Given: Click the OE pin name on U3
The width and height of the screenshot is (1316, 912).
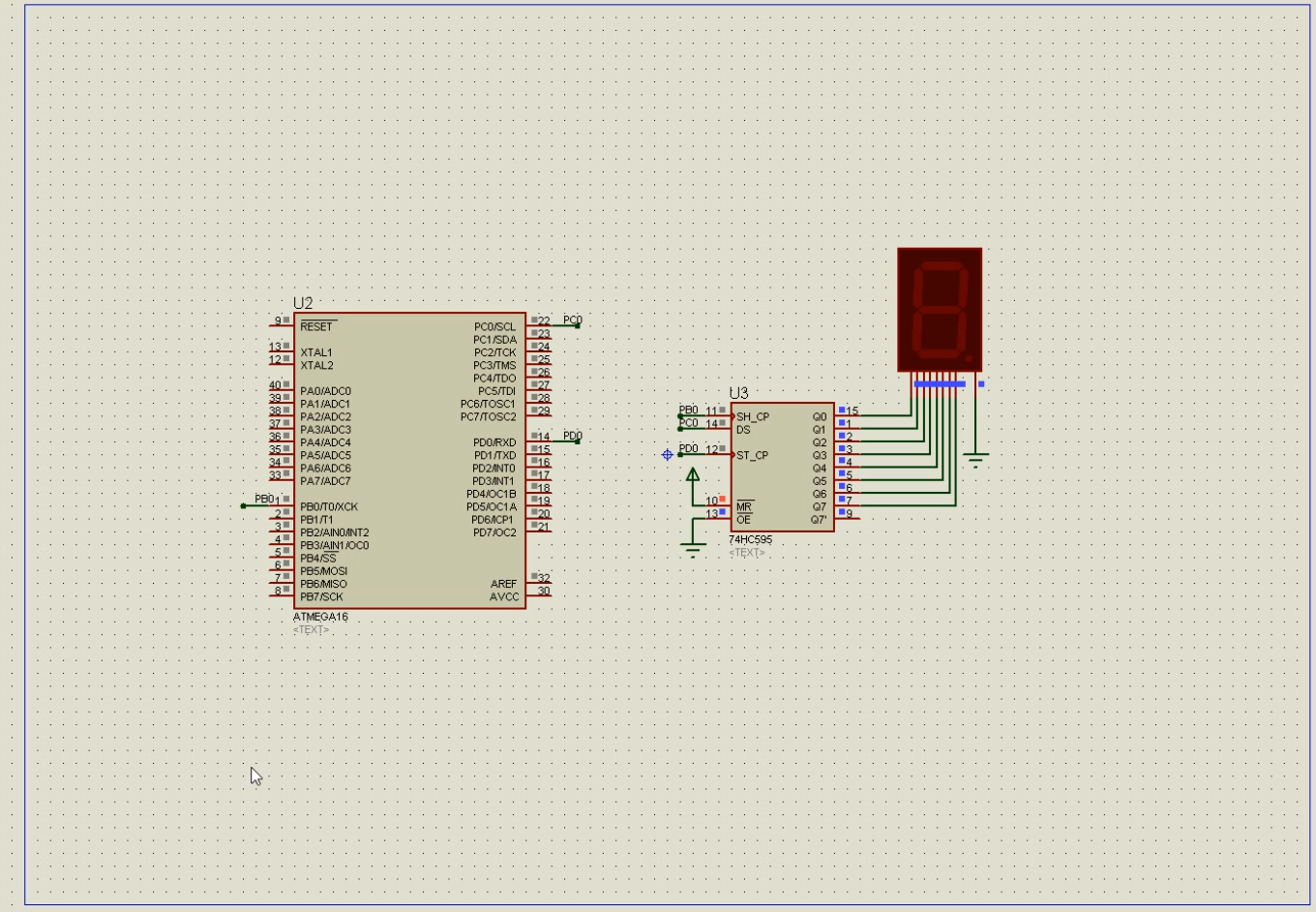Looking at the screenshot, I should (x=743, y=520).
